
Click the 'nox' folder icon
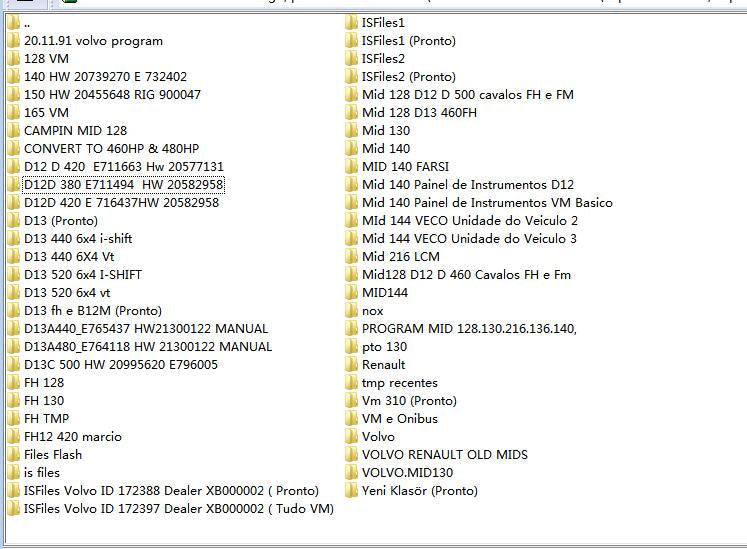351,311
